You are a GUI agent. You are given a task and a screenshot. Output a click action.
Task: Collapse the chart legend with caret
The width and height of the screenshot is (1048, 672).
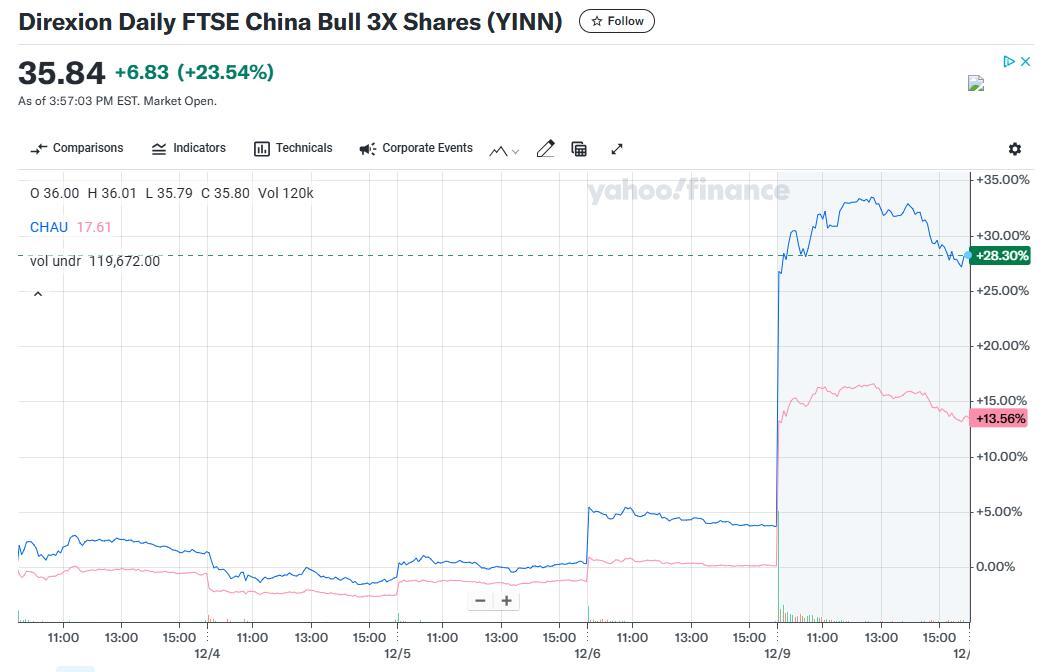(38, 294)
